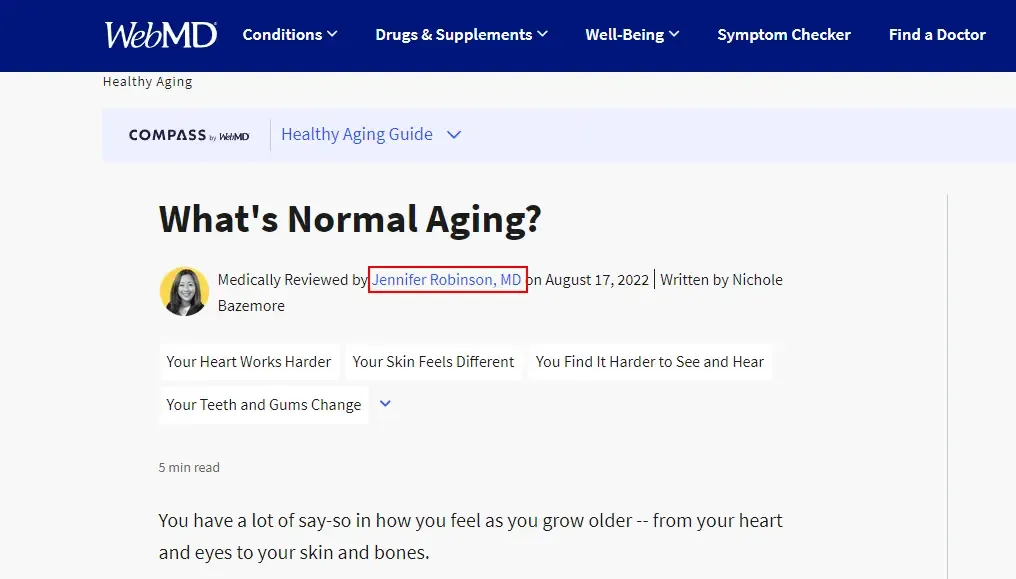Click the COMPASS by WebMD logo

tap(188, 134)
